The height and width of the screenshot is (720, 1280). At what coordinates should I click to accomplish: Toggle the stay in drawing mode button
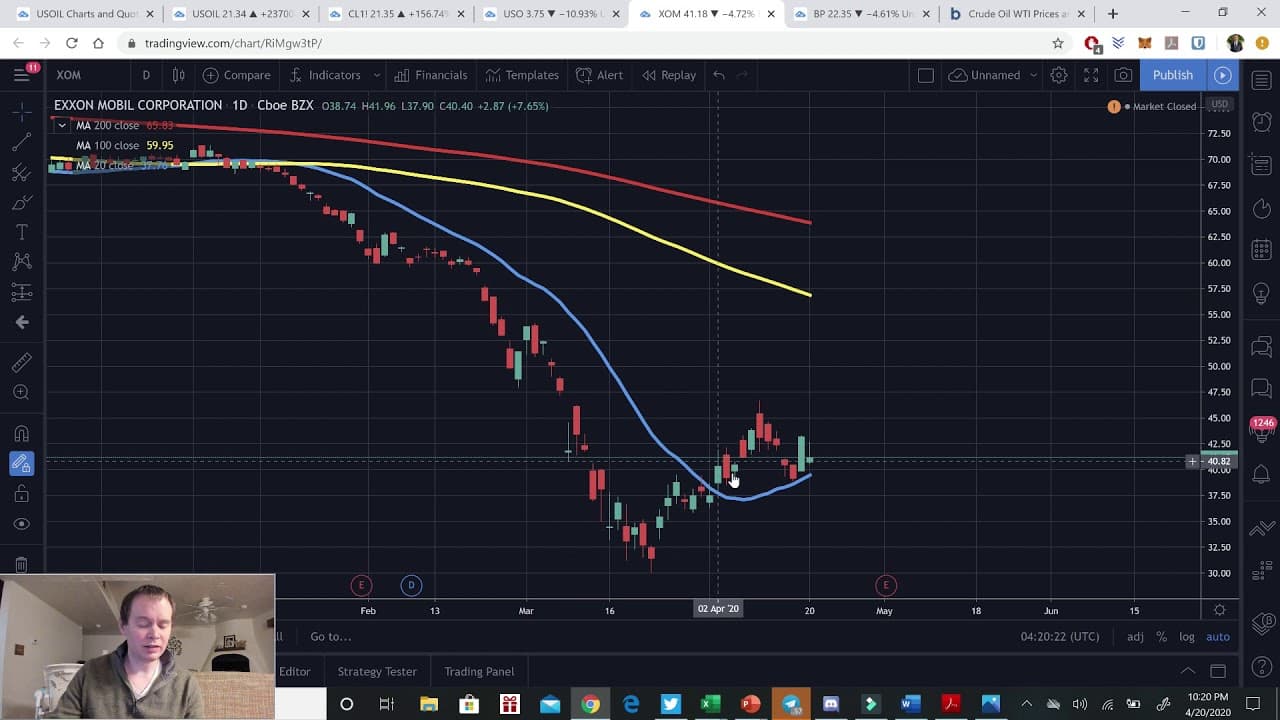click(x=21, y=463)
